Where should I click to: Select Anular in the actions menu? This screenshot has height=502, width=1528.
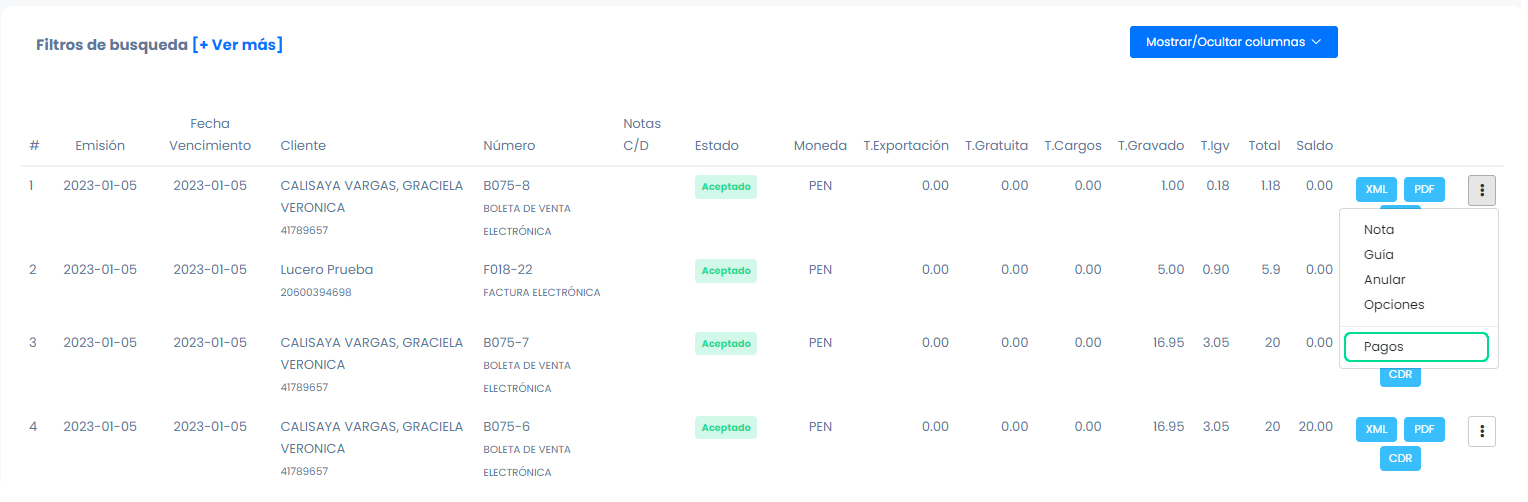pyautogui.click(x=1384, y=280)
